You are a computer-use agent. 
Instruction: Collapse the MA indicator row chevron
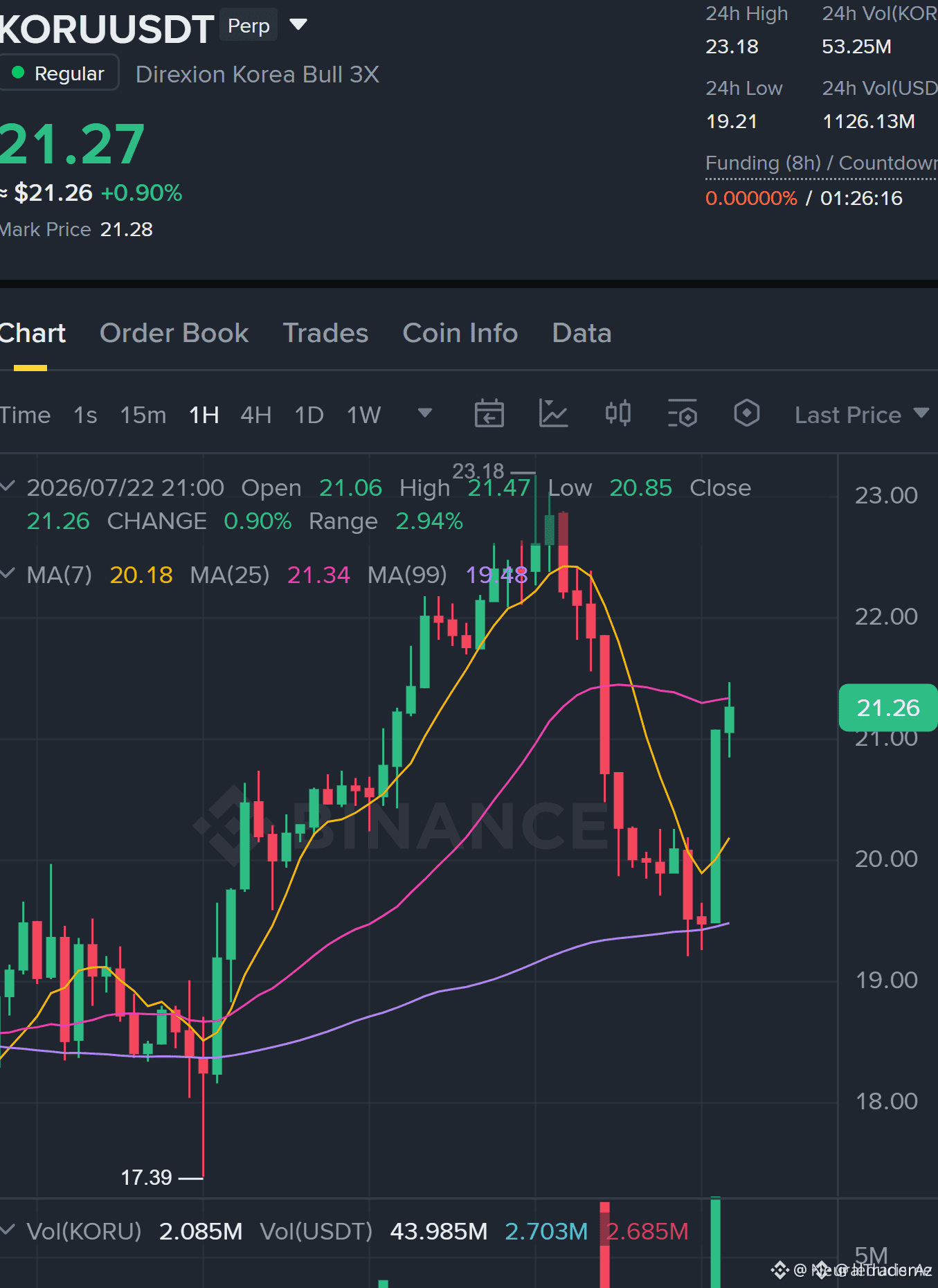[x=8, y=573]
